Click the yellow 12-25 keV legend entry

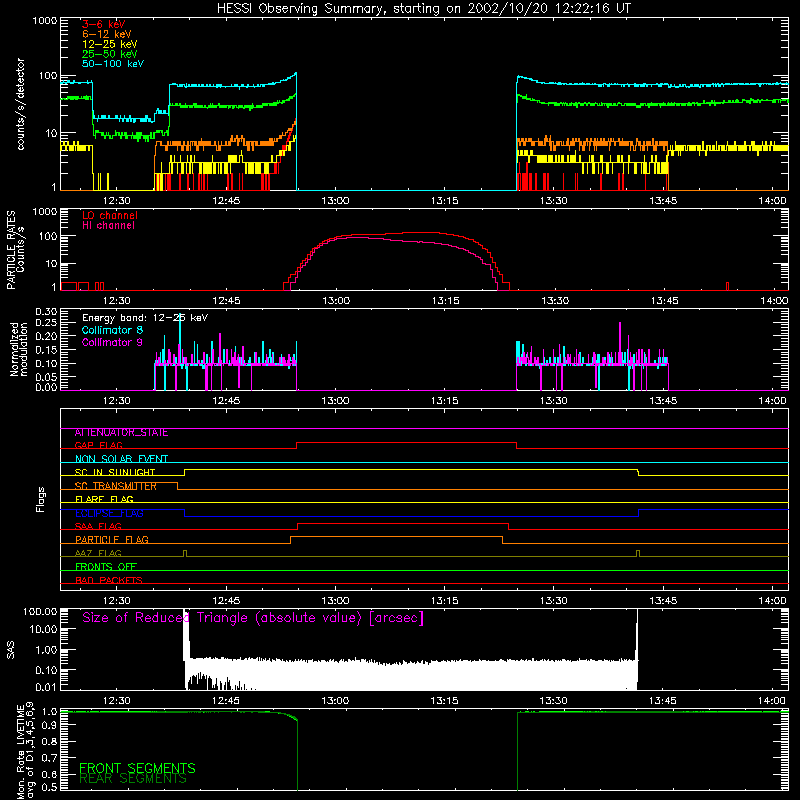click(110, 44)
